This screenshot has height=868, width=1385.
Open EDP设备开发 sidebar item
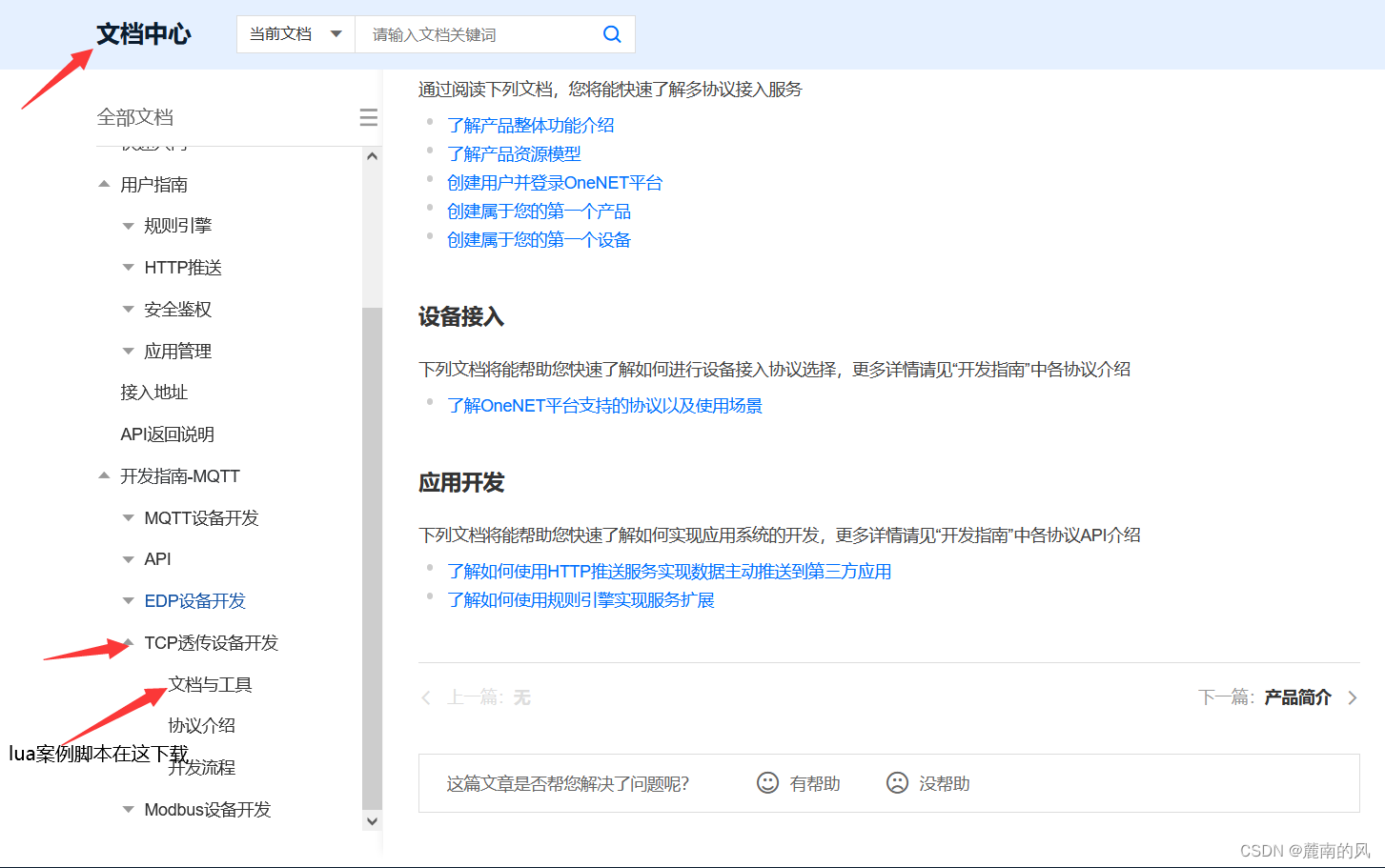pos(195,601)
